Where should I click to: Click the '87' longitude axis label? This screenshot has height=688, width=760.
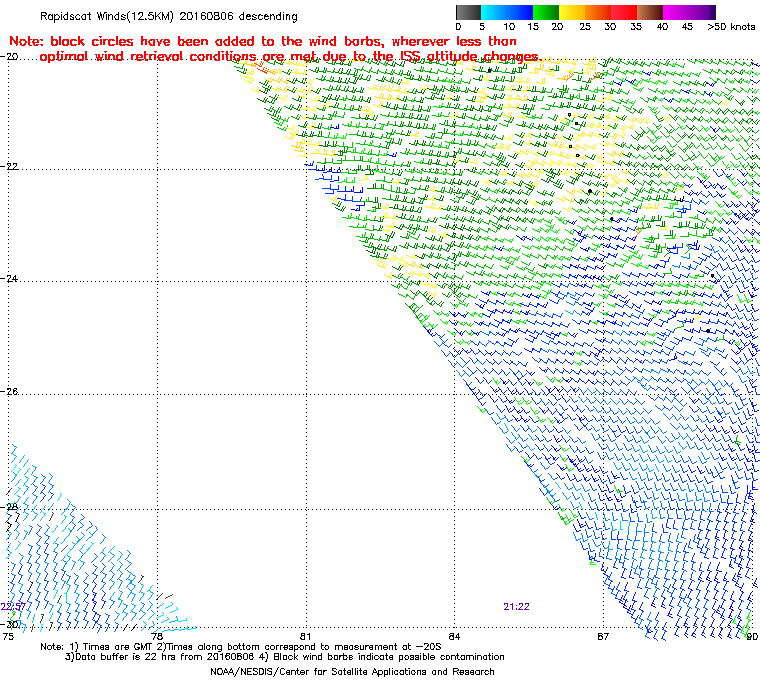coord(602,636)
